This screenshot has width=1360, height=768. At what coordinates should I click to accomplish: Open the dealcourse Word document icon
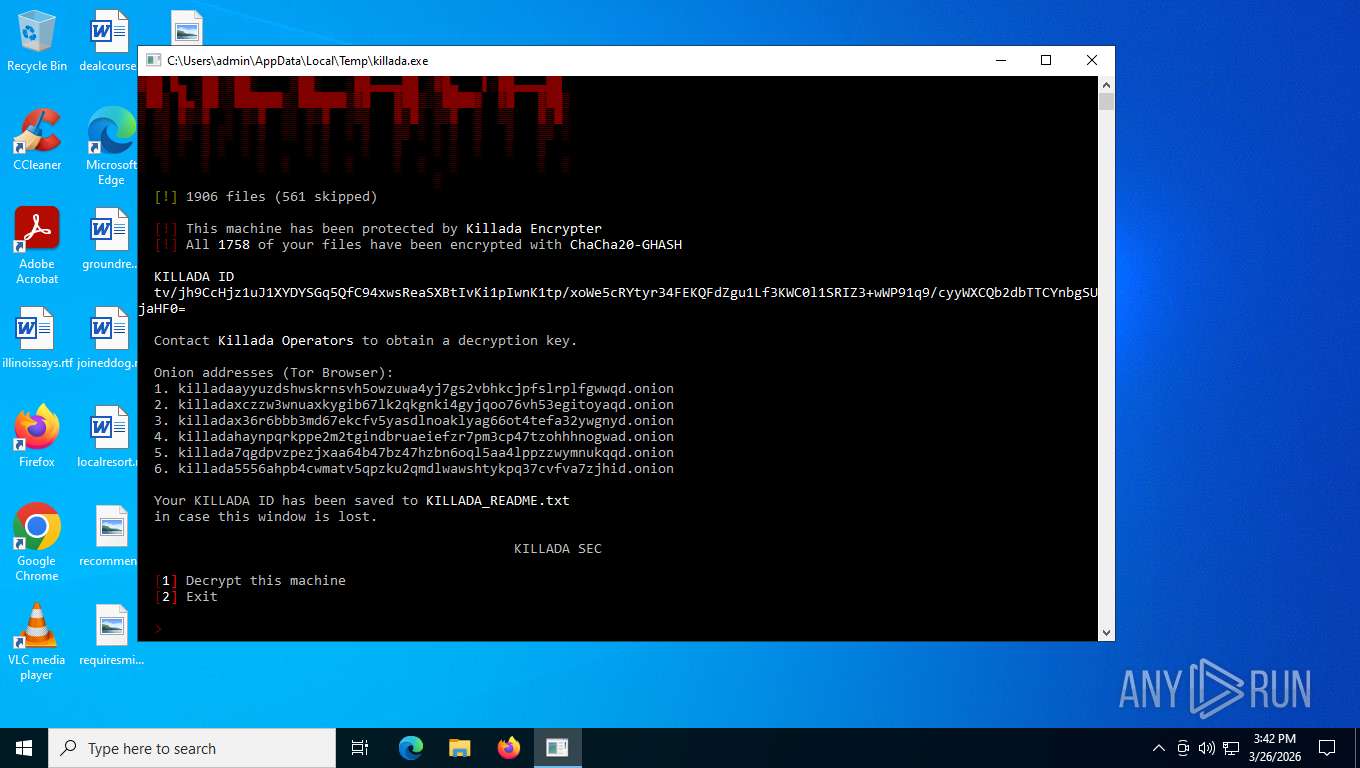[108, 41]
